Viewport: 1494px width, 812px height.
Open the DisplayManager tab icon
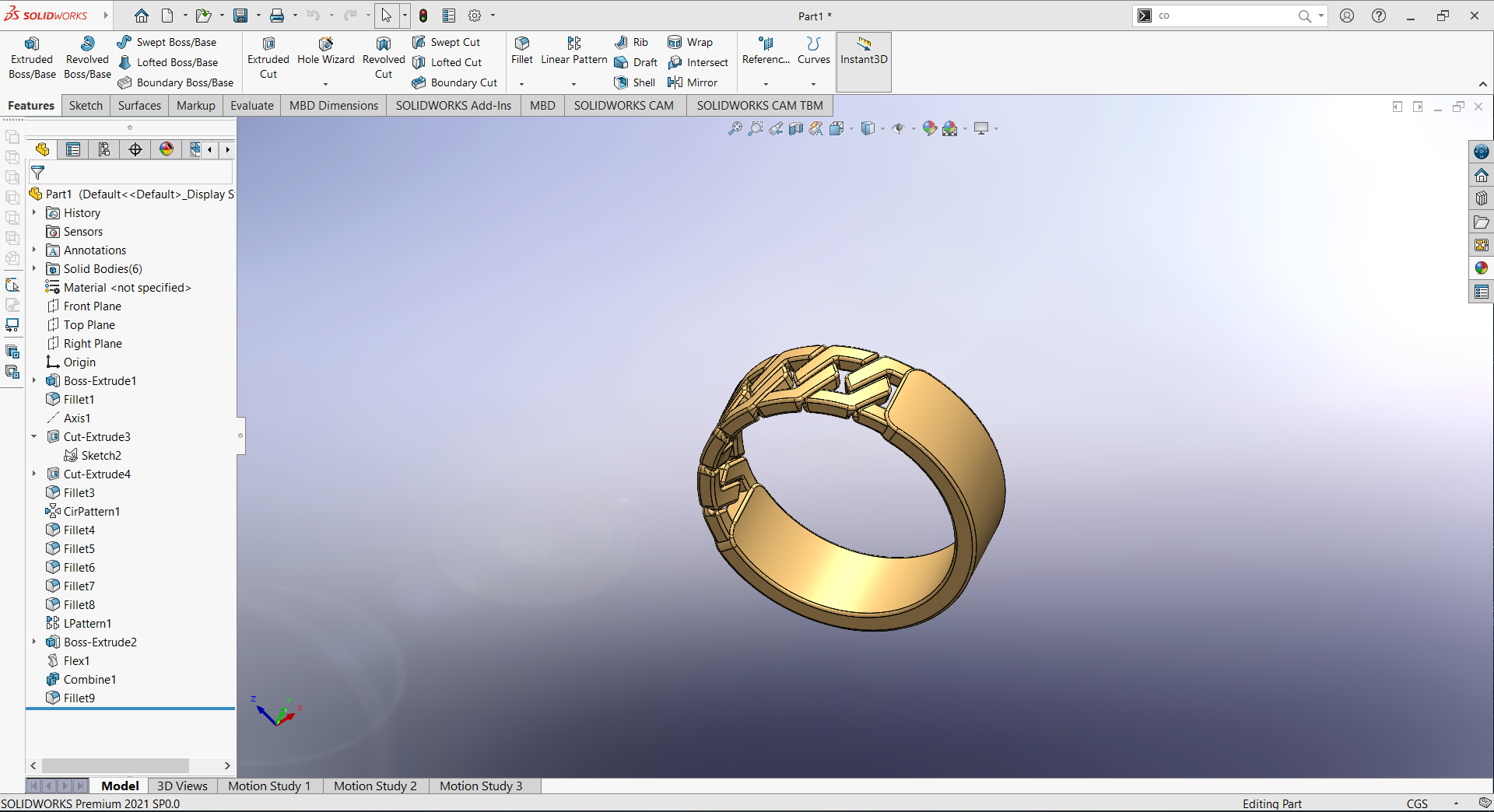click(x=167, y=149)
